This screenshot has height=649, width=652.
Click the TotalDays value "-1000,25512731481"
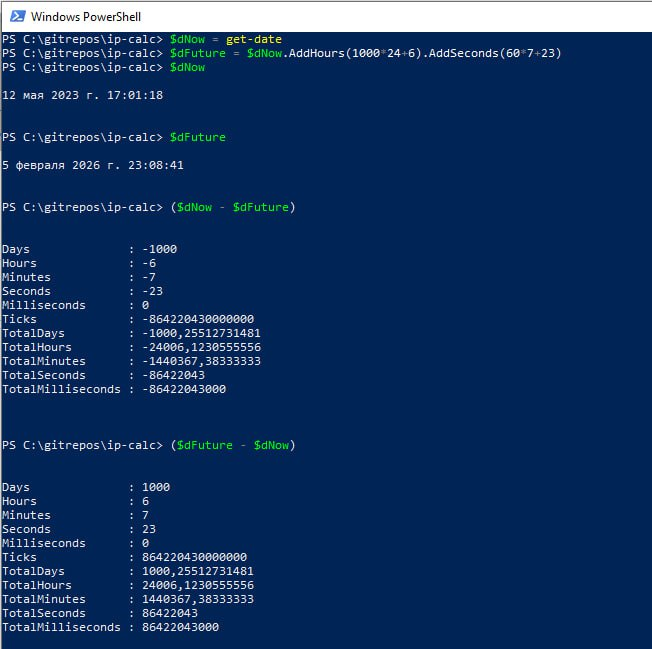pyautogui.click(x=202, y=333)
